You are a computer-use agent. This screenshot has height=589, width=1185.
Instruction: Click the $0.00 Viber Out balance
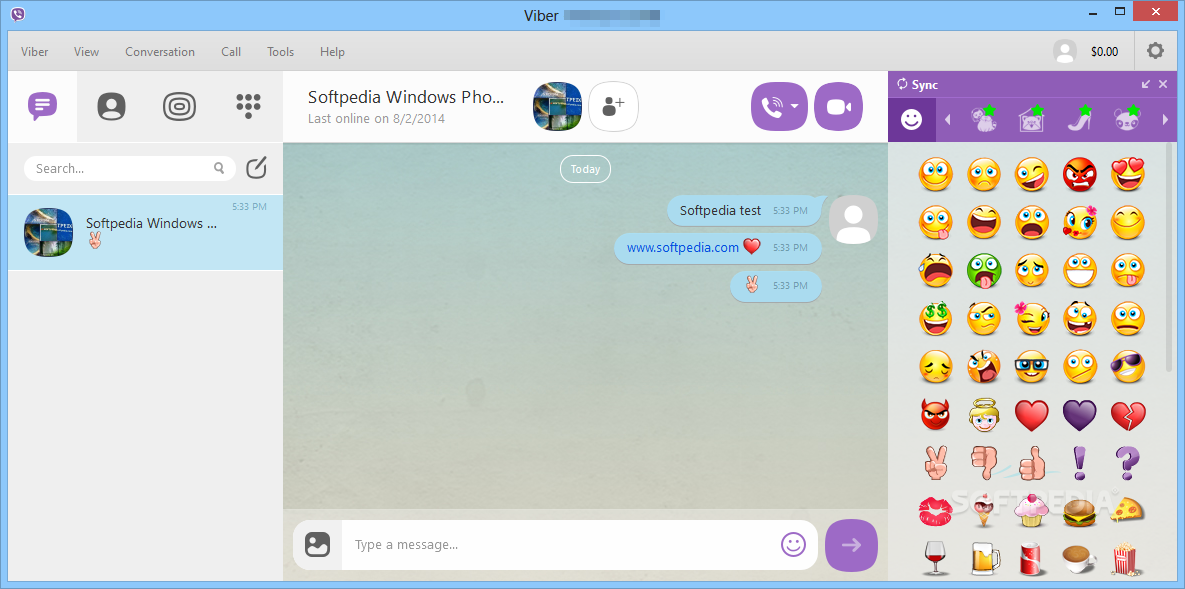tap(1104, 52)
